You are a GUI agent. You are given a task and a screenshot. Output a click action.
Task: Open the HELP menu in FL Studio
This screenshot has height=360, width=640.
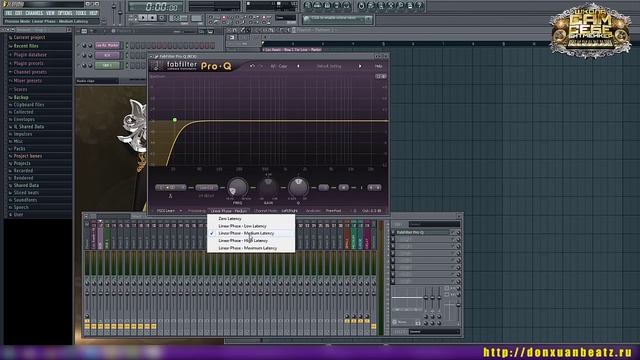[x=93, y=13]
